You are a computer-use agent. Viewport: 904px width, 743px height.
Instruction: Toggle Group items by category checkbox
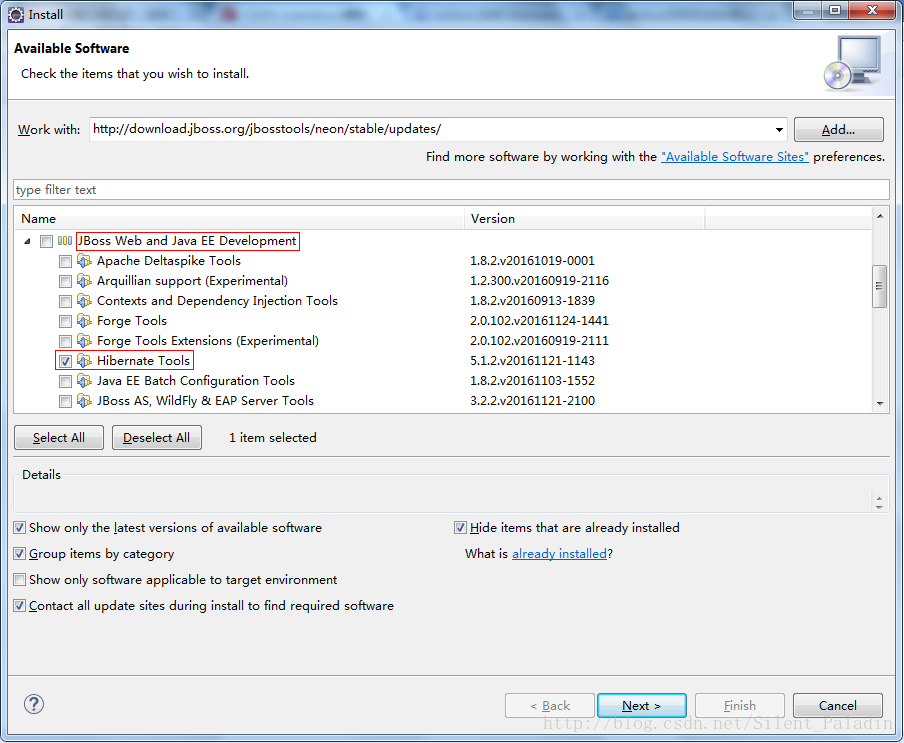[x=20, y=553]
